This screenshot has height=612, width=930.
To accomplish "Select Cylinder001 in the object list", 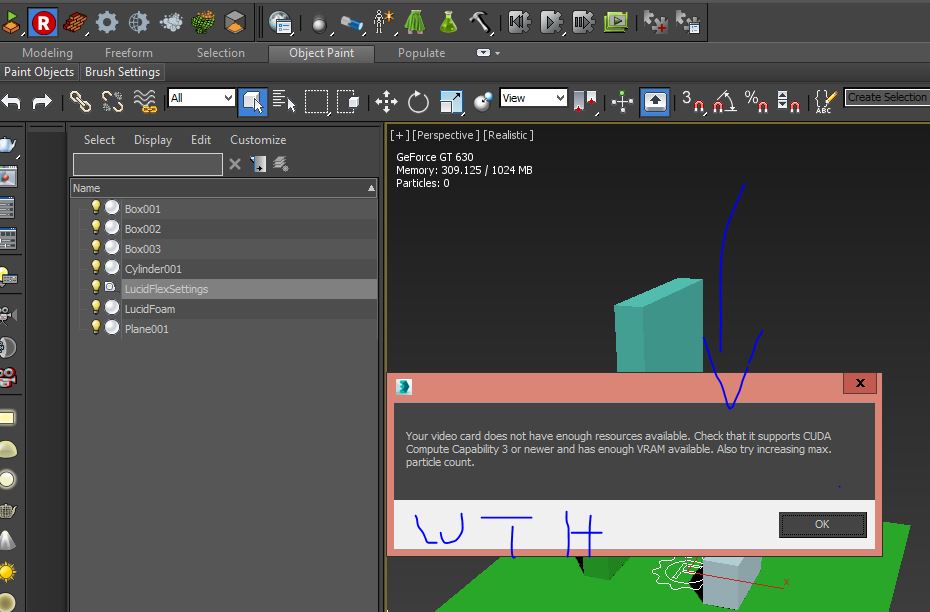I will [x=153, y=268].
